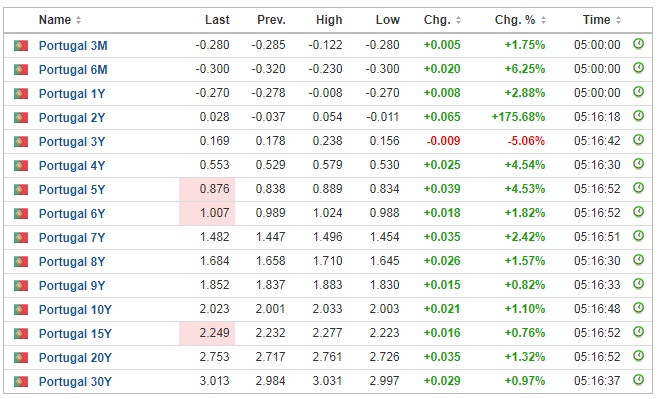Select the 05:16:18 time value
Screen dimensions: 663x399
[x=597, y=117]
